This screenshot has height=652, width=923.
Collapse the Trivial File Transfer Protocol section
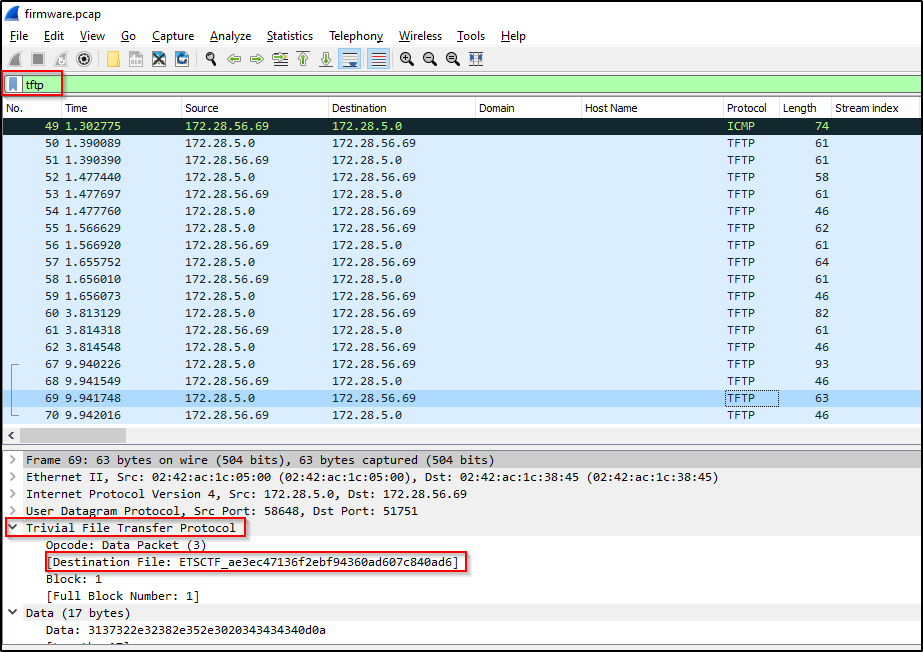click(x=13, y=527)
